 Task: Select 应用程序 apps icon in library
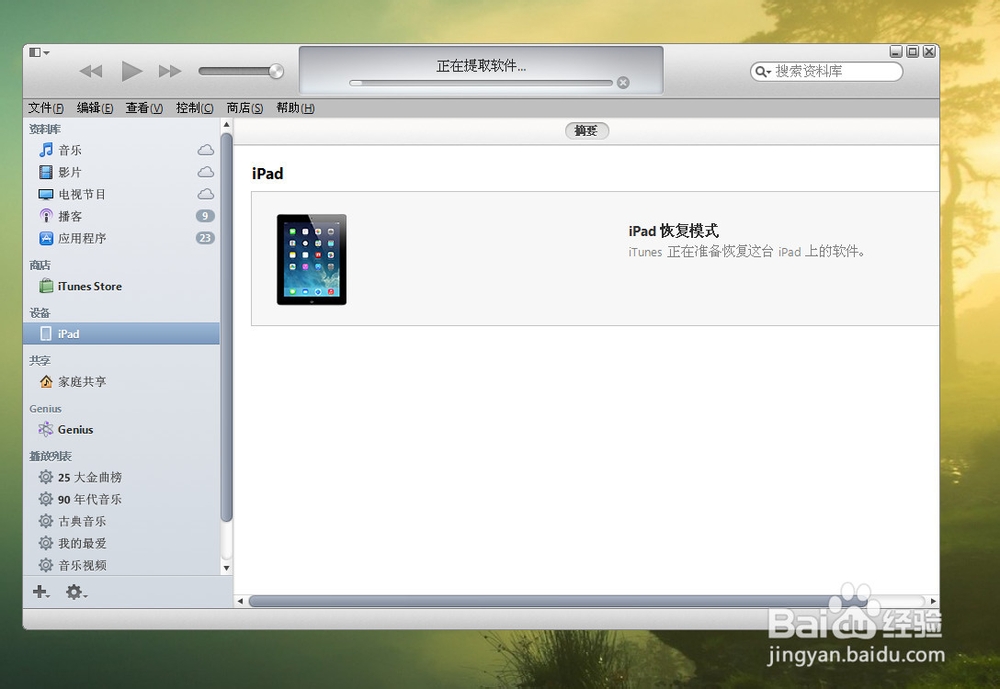click(x=46, y=238)
